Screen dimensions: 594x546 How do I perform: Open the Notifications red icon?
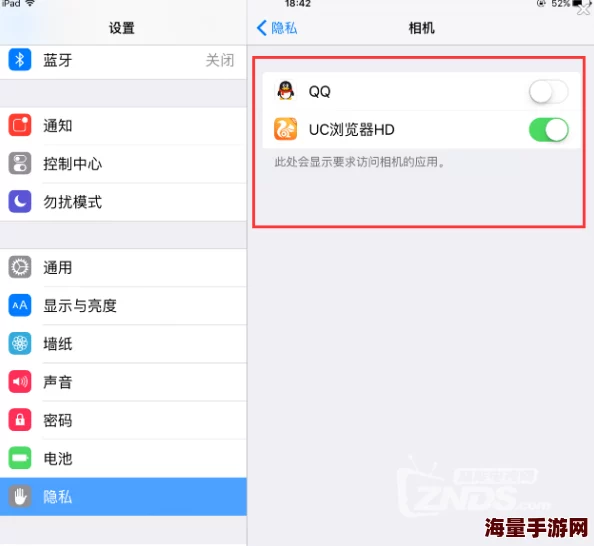coord(20,125)
